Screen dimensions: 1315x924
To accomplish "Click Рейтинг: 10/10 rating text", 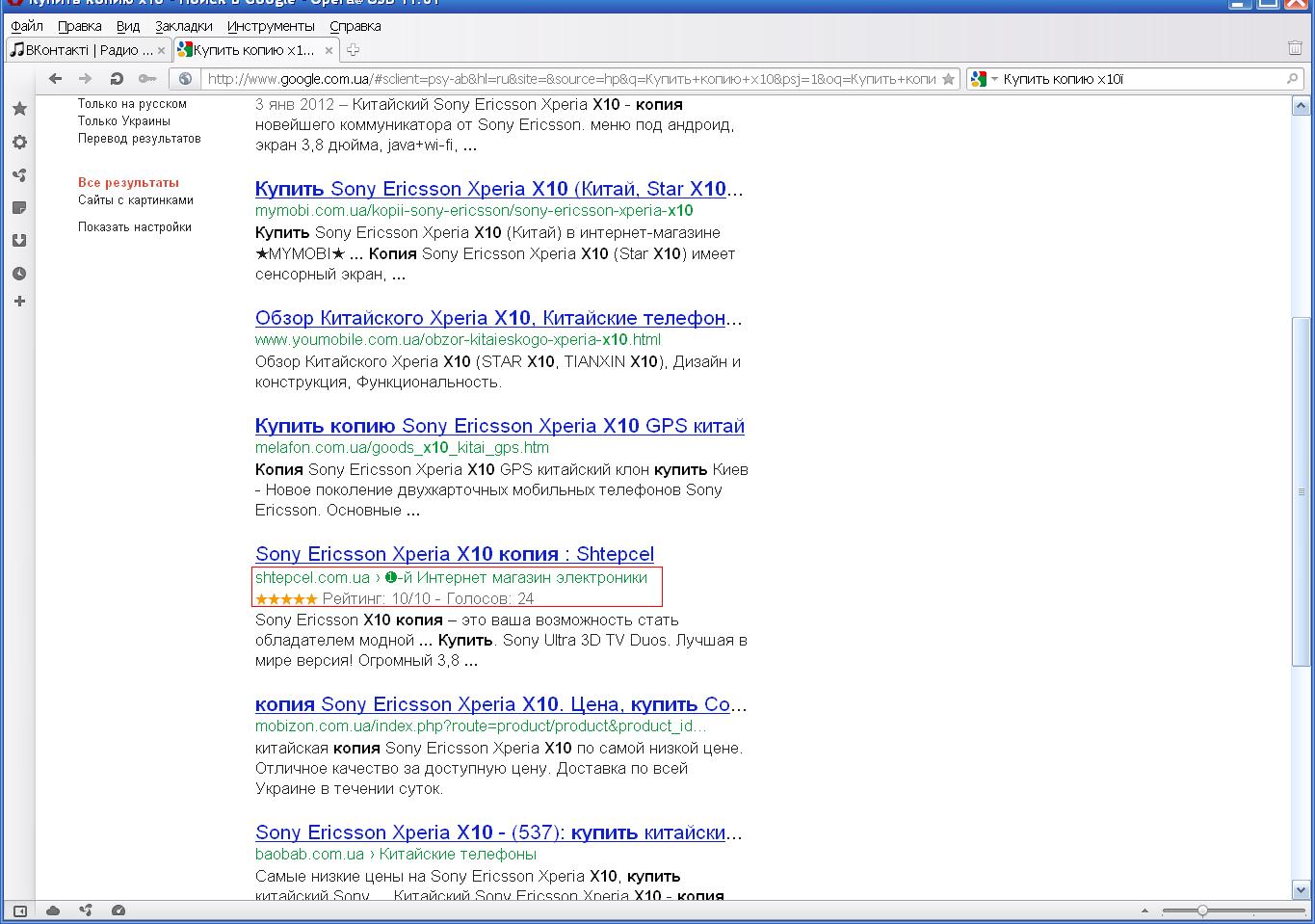I will 377,599.
